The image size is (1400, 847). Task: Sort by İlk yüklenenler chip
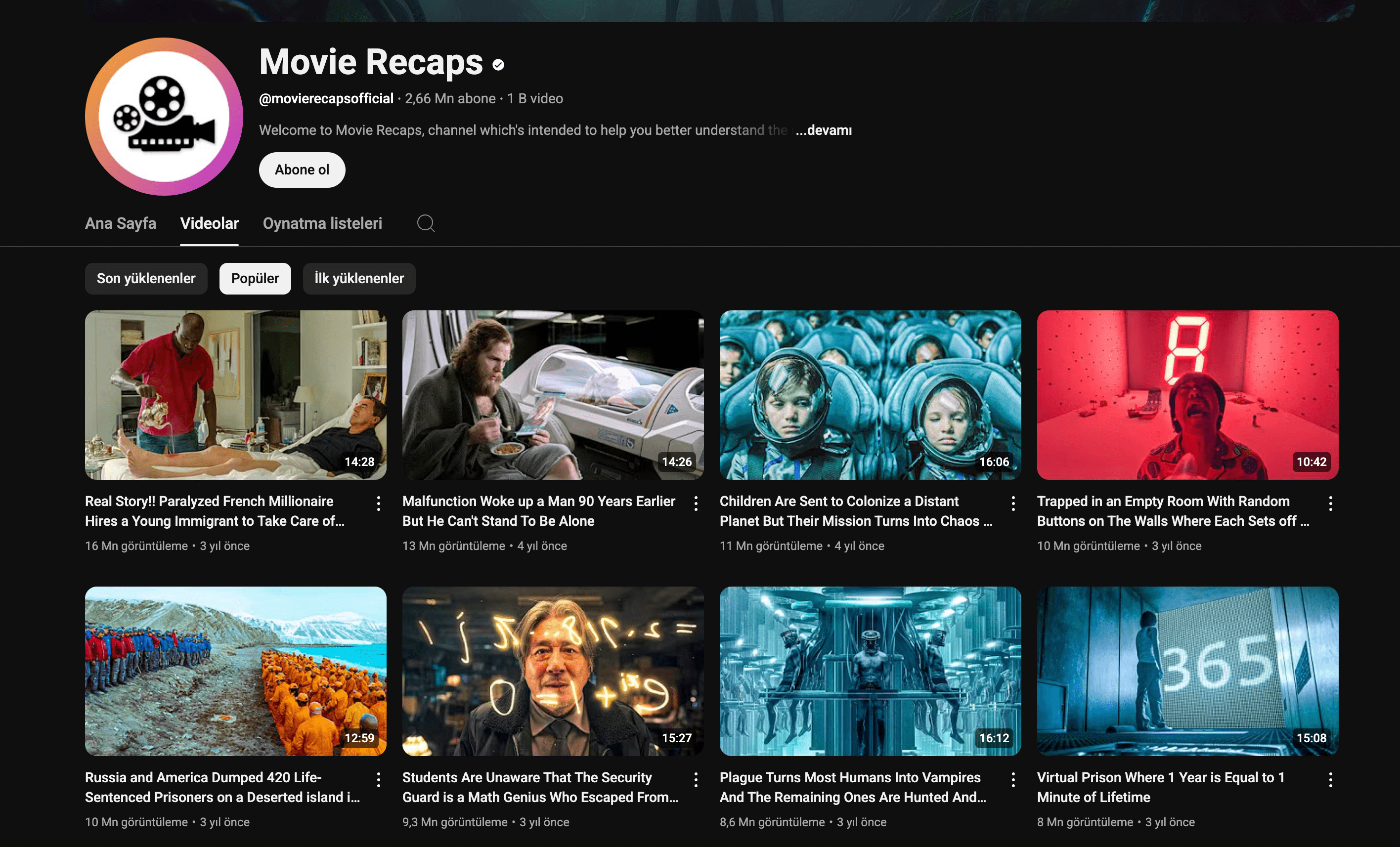tap(359, 278)
